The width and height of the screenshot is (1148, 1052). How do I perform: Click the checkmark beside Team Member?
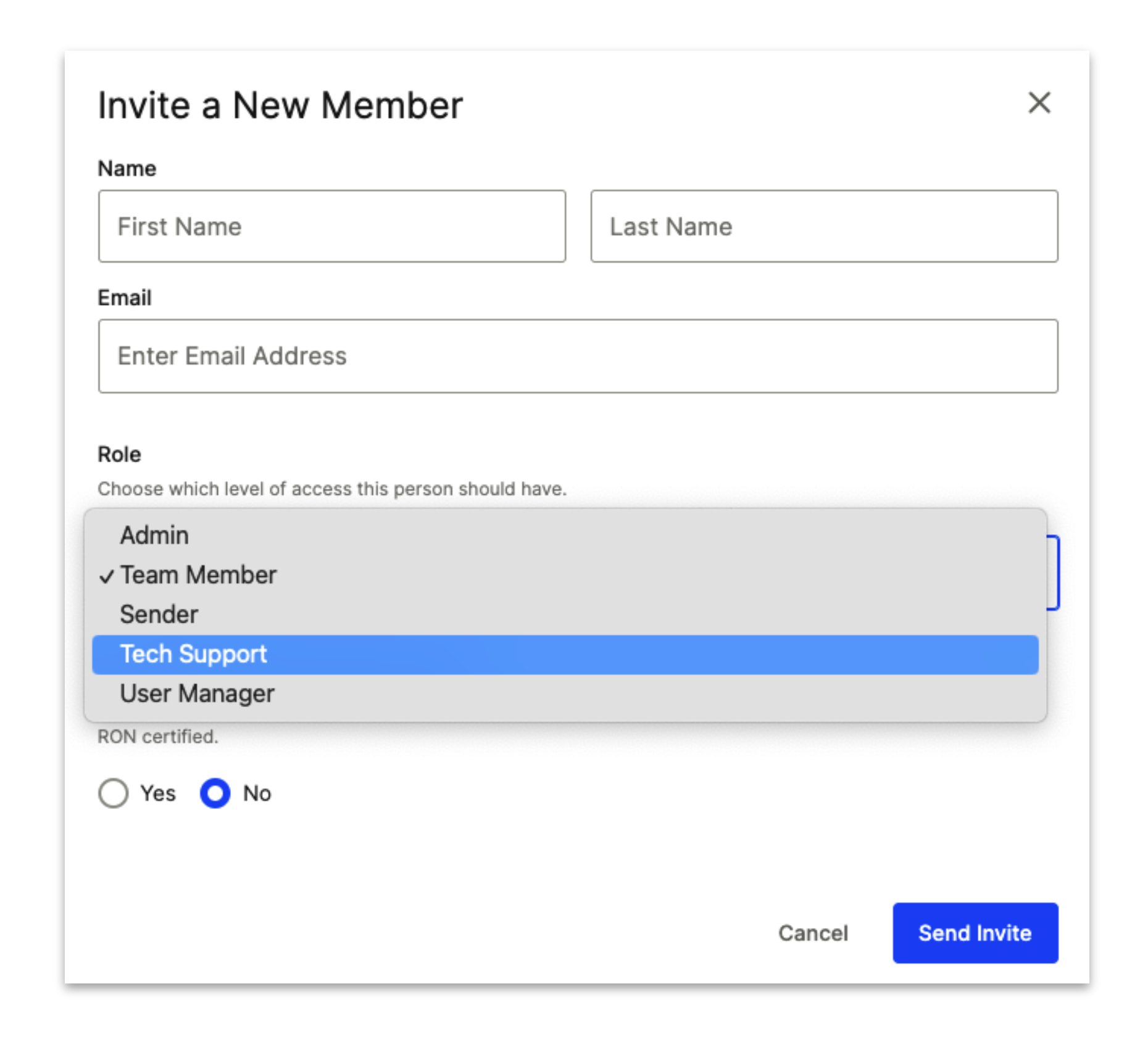tap(107, 576)
